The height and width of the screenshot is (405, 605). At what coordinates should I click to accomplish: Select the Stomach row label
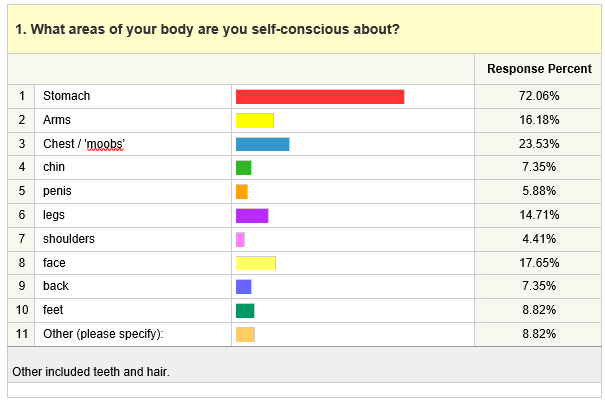(x=66, y=96)
